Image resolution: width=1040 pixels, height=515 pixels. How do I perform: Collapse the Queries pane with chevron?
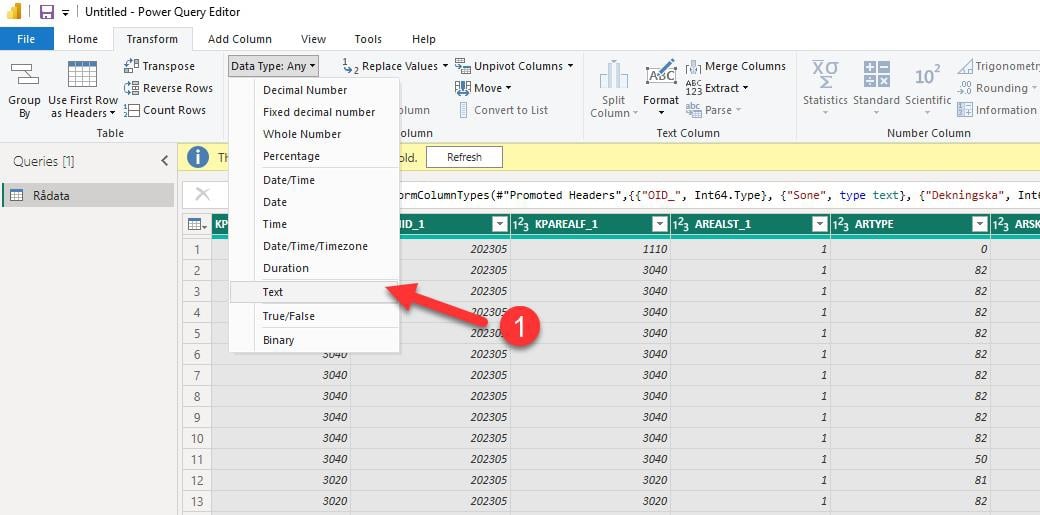point(165,161)
